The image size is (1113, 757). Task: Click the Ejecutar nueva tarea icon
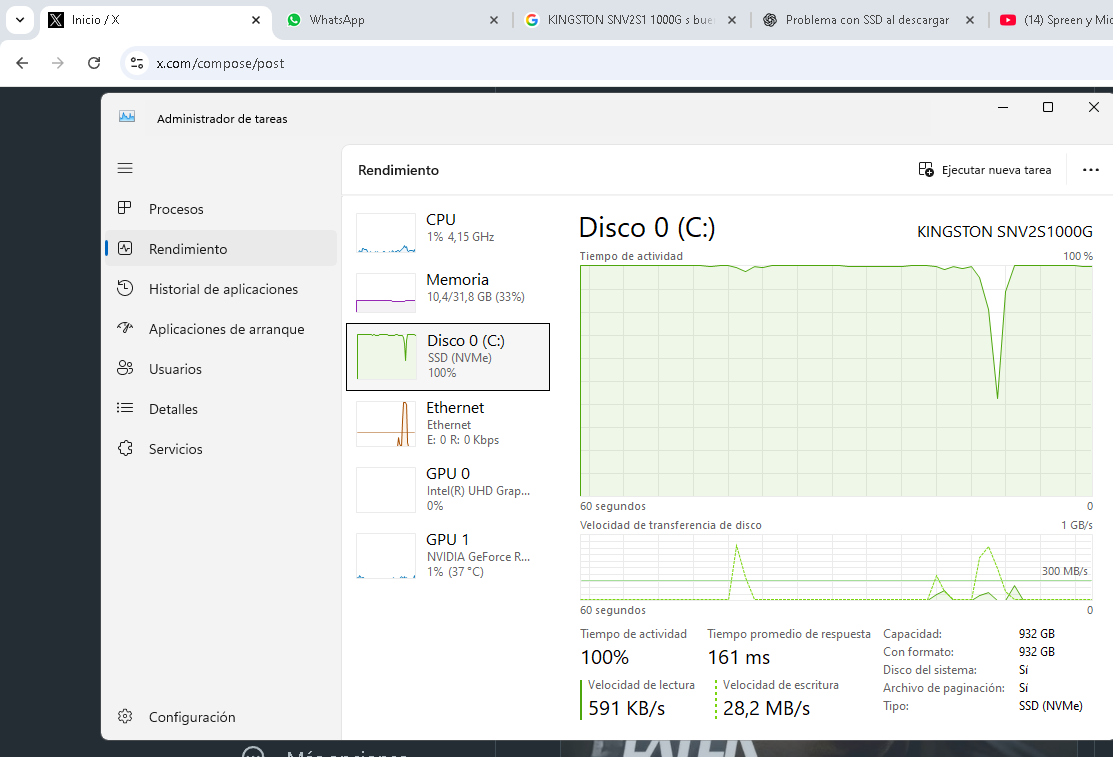click(926, 170)
